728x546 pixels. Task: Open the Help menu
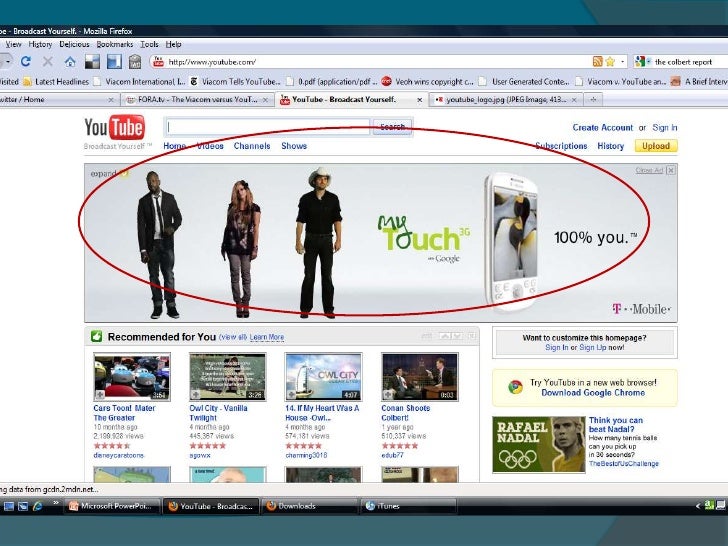(x=174, y=44)
